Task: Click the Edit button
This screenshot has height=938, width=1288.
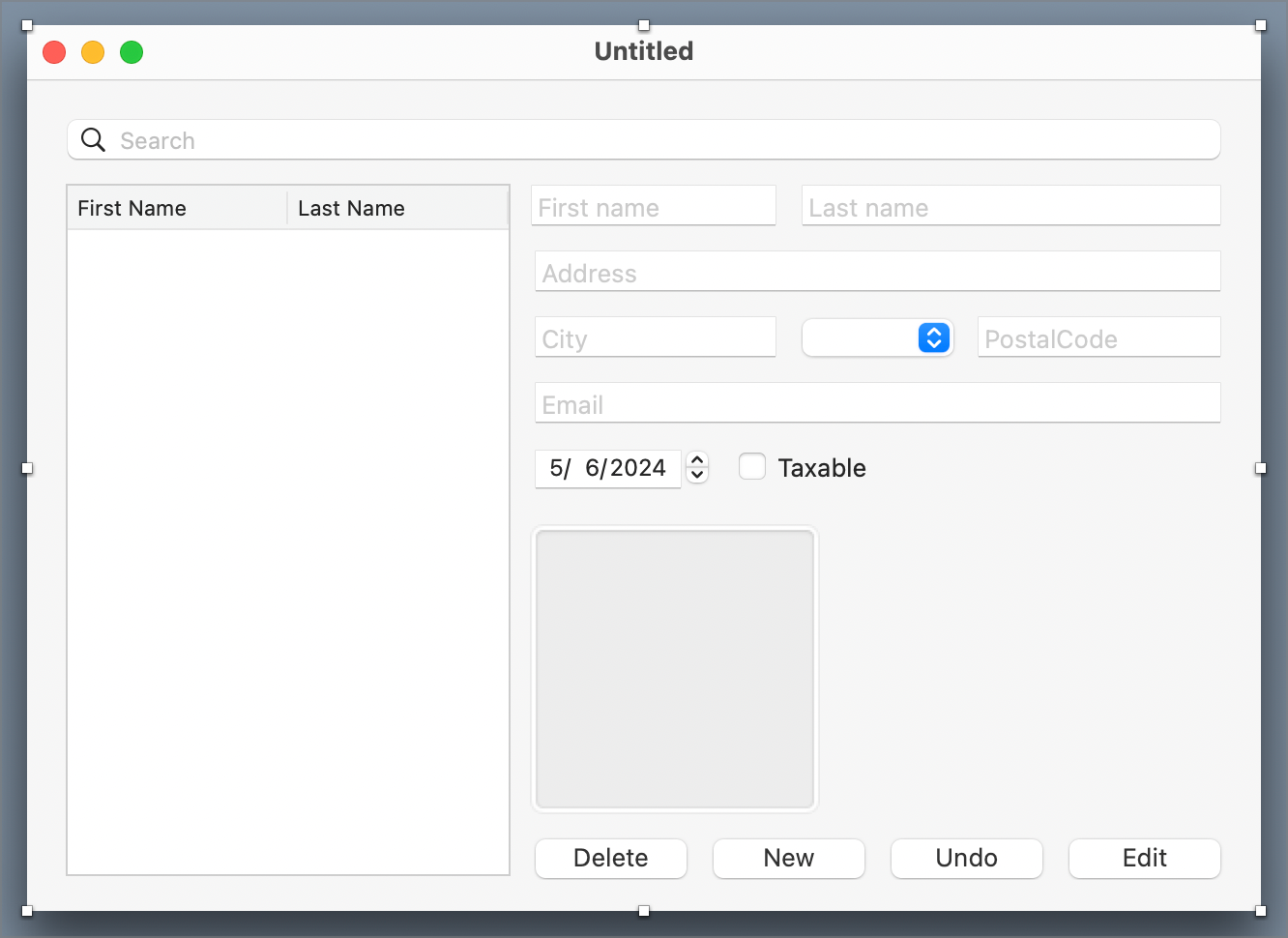Action: tap(1144, 859)
